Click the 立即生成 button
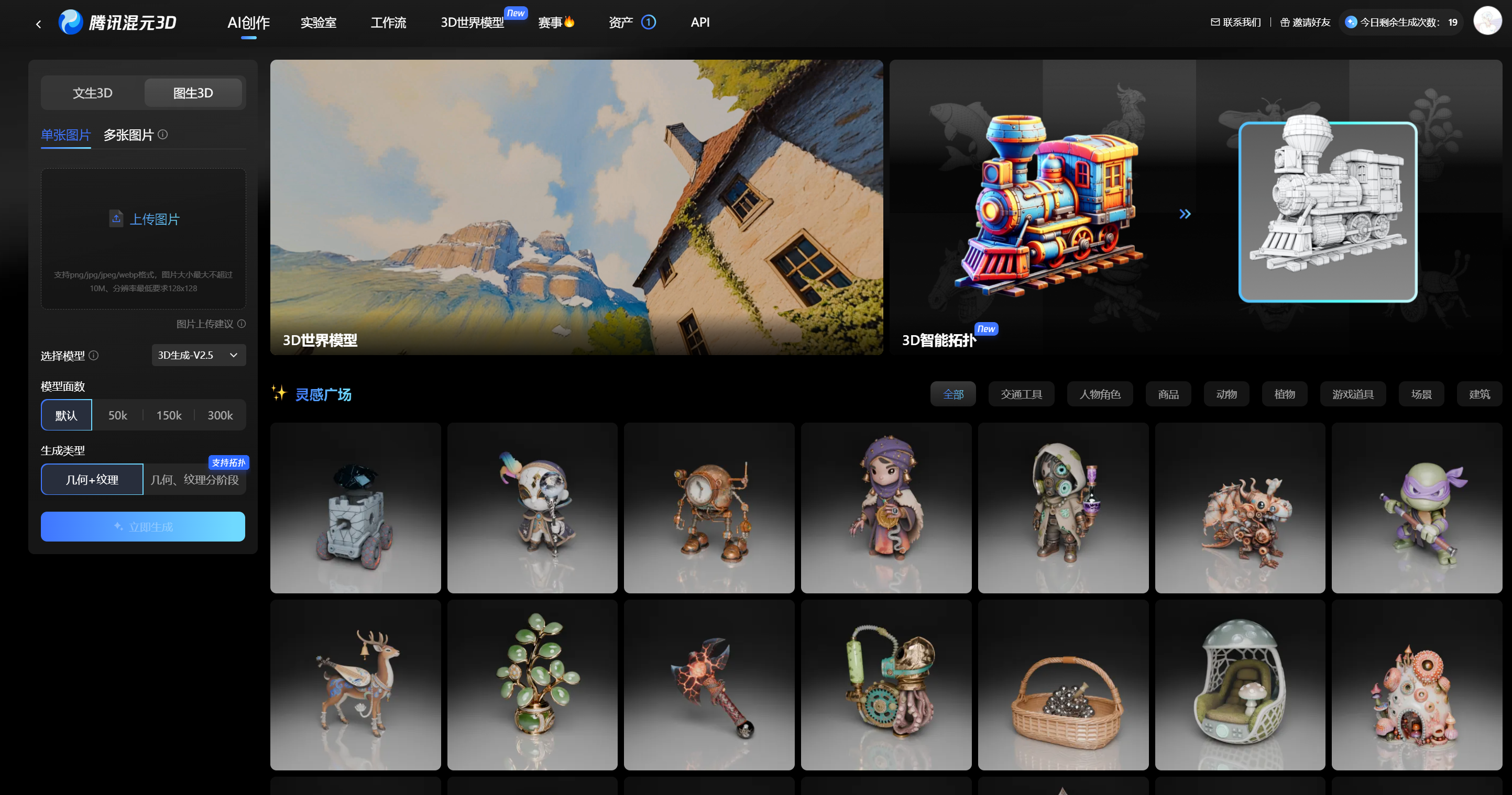Image resolution: width=1512 pixels, height=795 pixels. 143,527
